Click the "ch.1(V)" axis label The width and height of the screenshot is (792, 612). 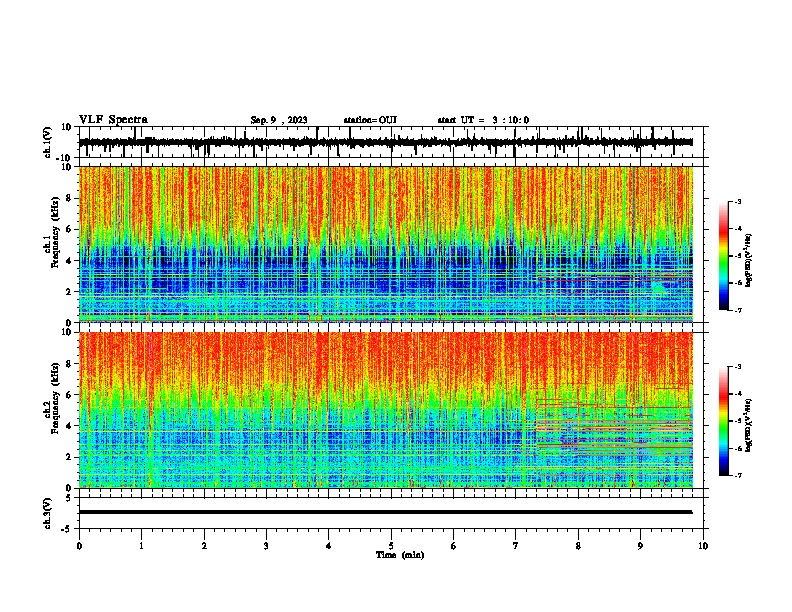click(x=48, y=142)
